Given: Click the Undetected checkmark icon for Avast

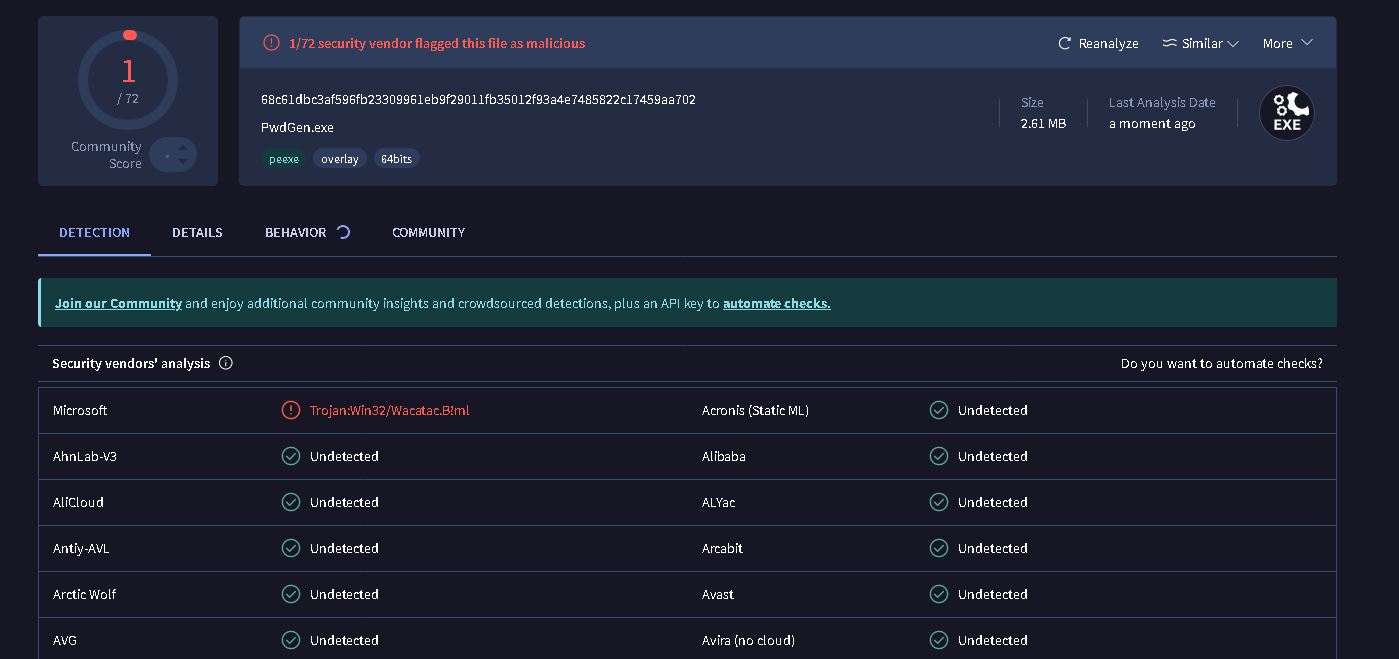Looking at the screenshot, I should coord(939,594).
